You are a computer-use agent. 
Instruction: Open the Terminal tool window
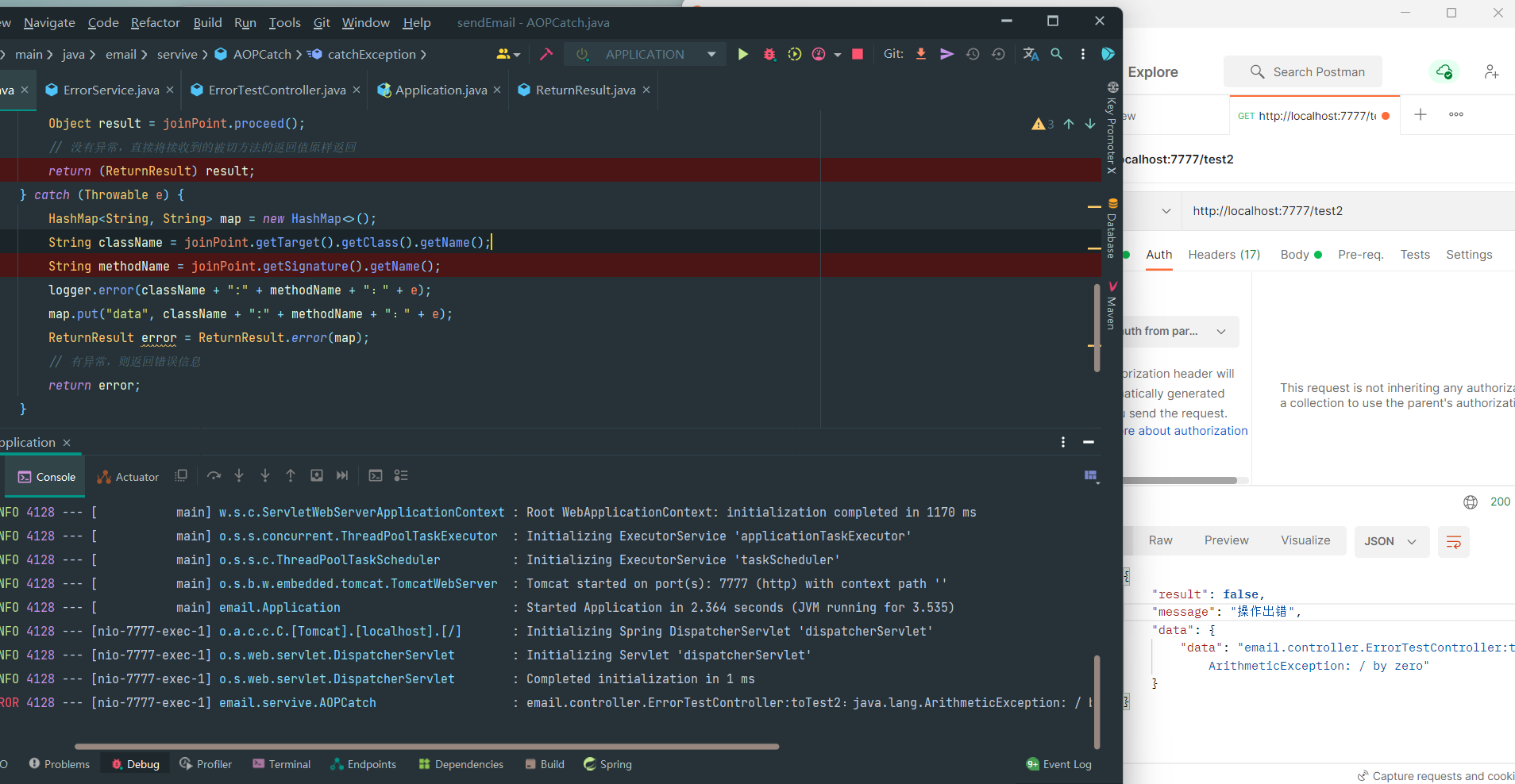pyautogui.click(x=282, y=764)
